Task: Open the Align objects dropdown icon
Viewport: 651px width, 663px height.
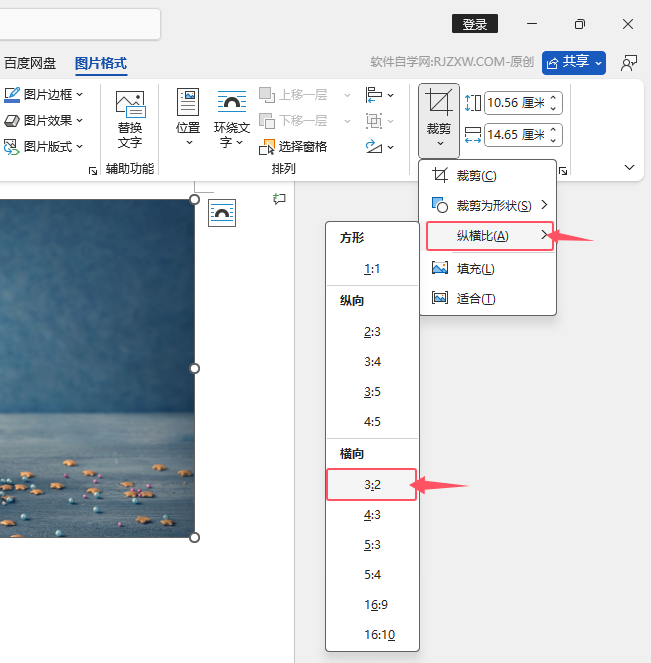Action: coord(379,95)
